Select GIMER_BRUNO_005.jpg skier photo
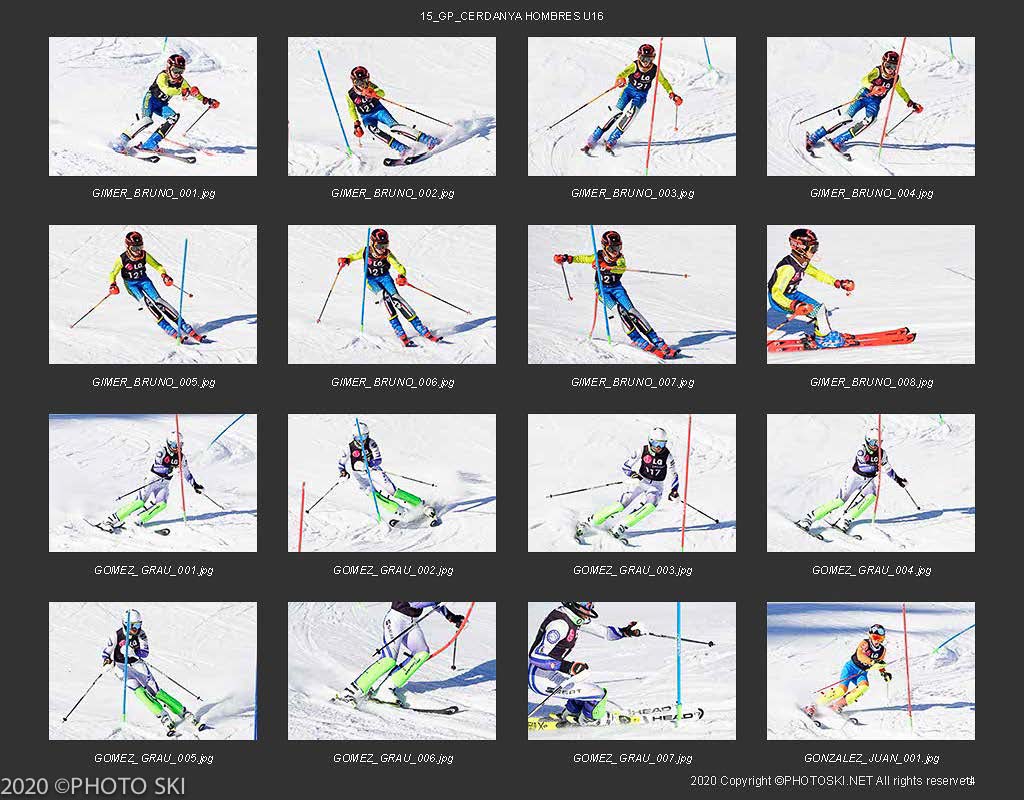Image resolution: width=1024 pixels, height=800 pixels. pos(153,295)
